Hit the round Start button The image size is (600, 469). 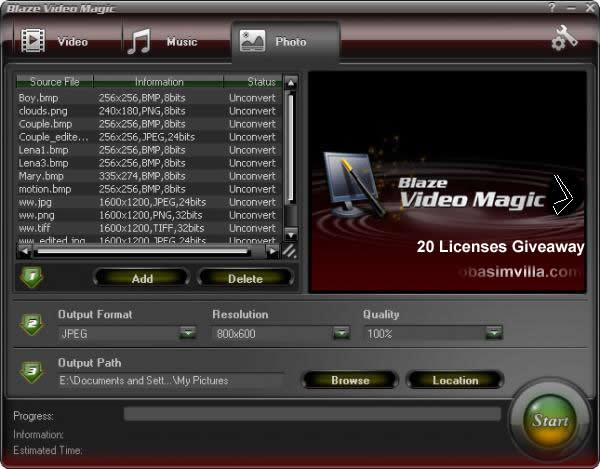point(550,421)
